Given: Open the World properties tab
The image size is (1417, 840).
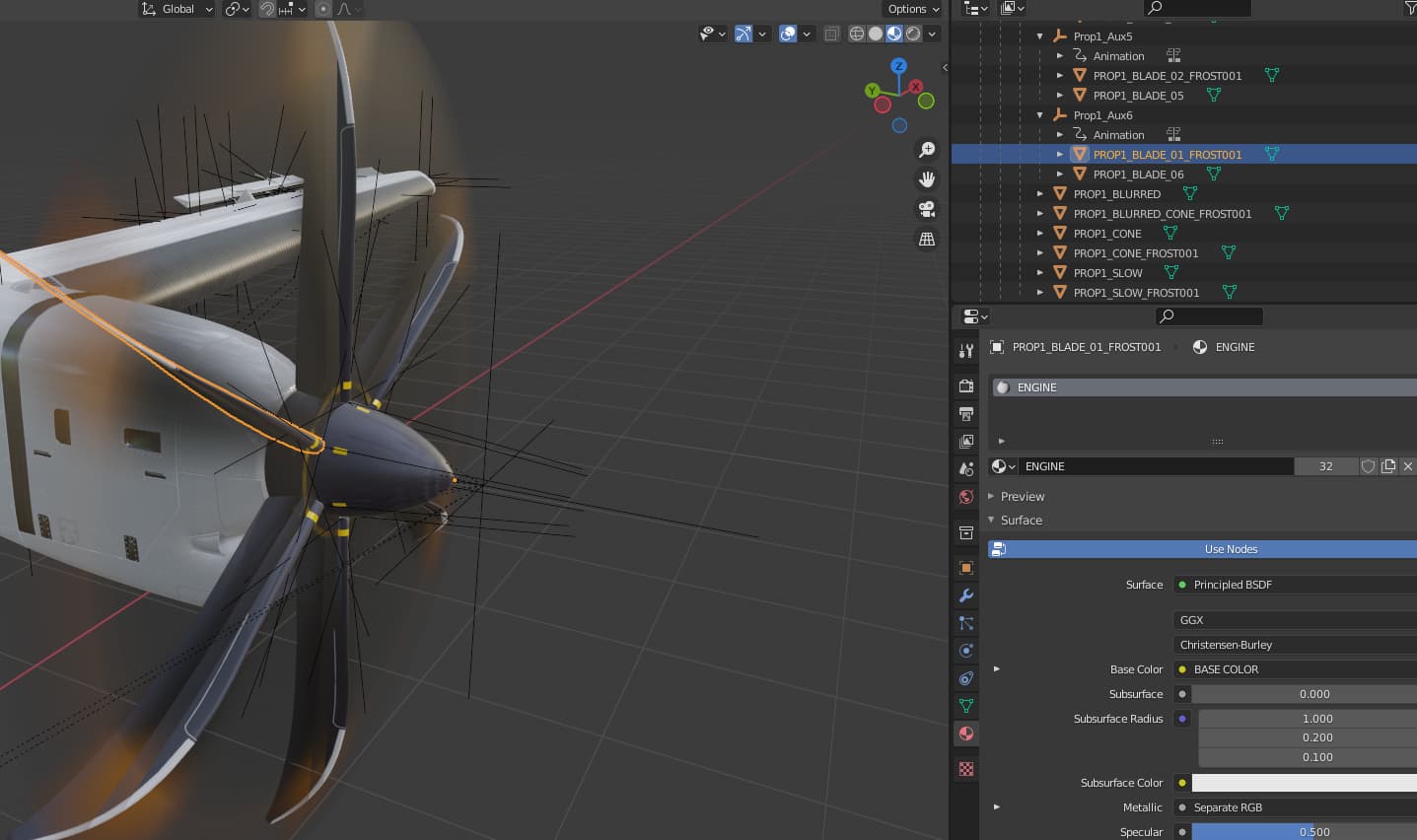Looking at the screenshot, I should (x=966, y=497).
